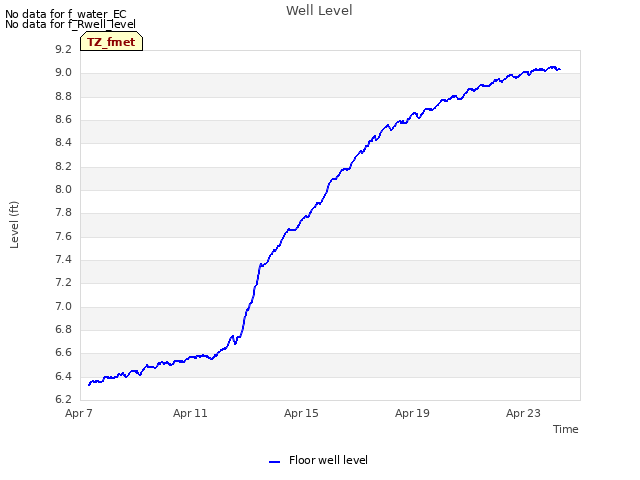The height and width of the screenshot is (480, 640).
Task: Click the 7.0 y-axis label
Action: tap(63, 307)
